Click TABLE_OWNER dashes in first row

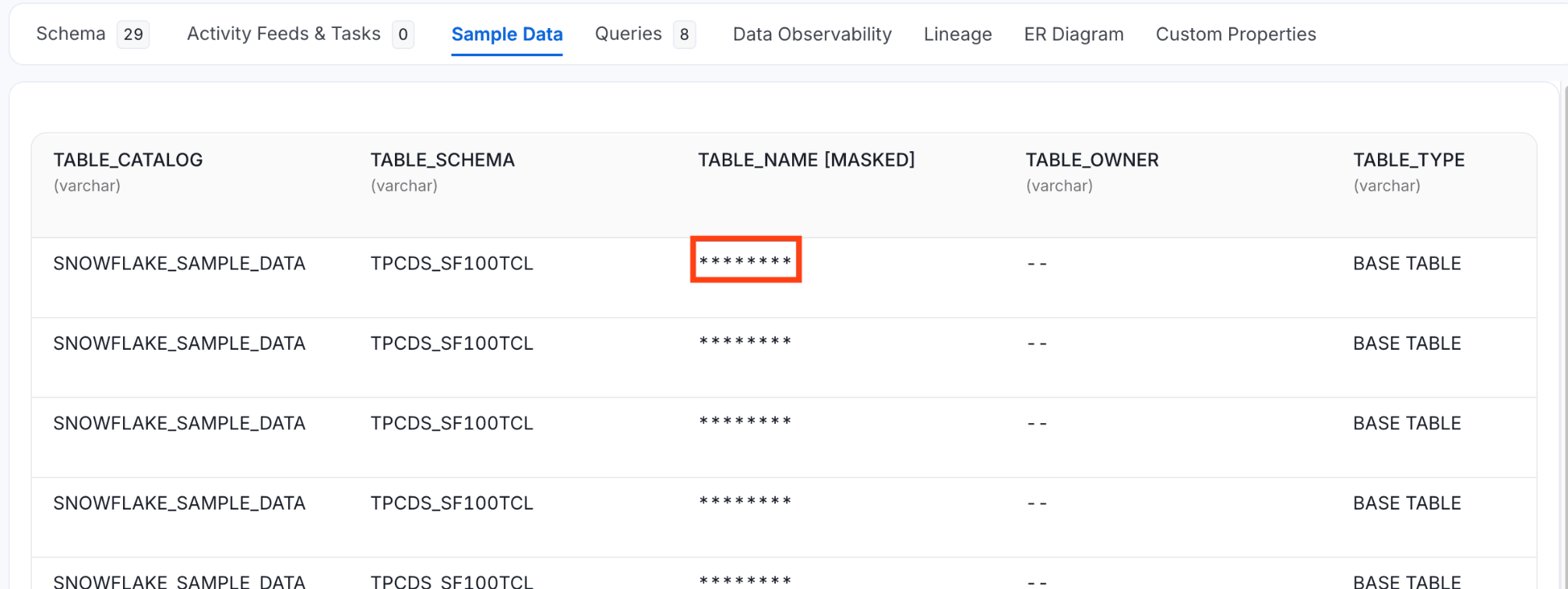tap(1037, 263)
